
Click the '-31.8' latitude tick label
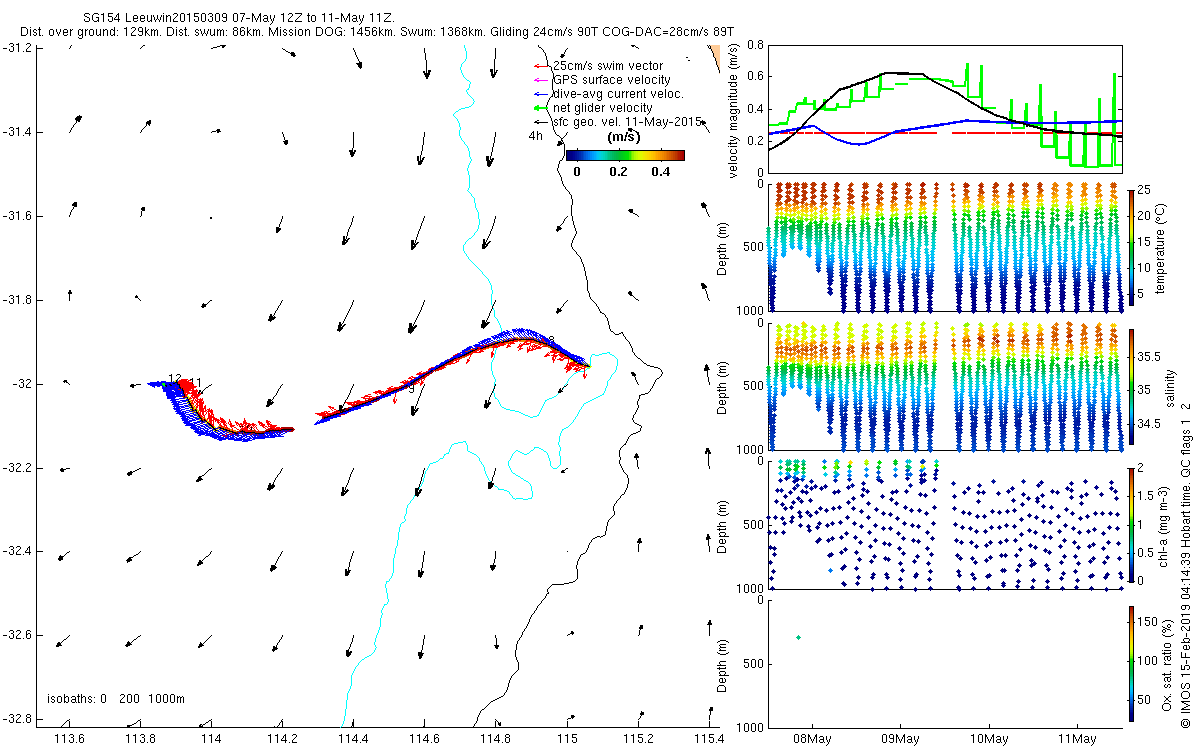click(x=16, y=300)
